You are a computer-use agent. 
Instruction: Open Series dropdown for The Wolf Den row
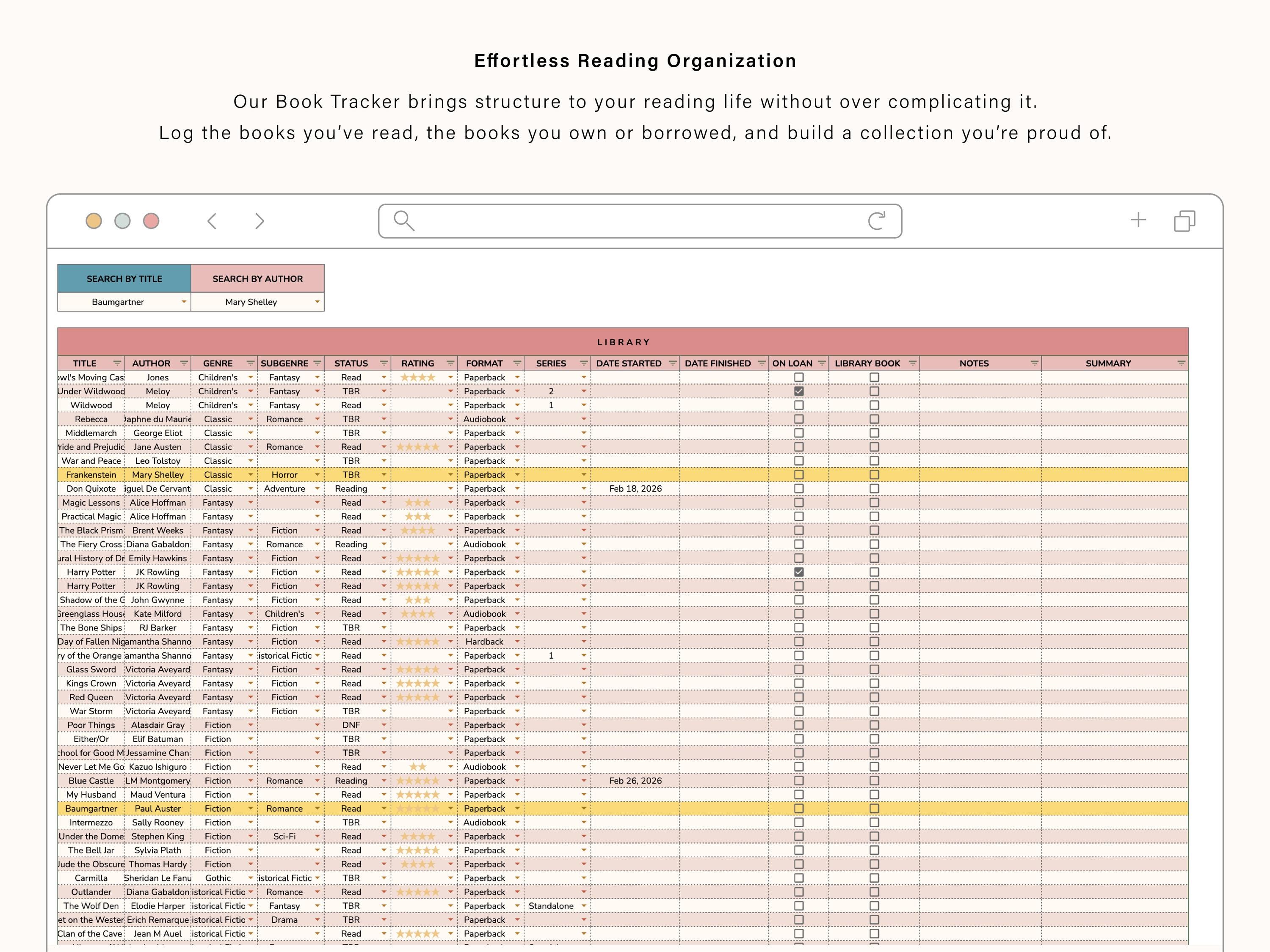pos(583,906)
